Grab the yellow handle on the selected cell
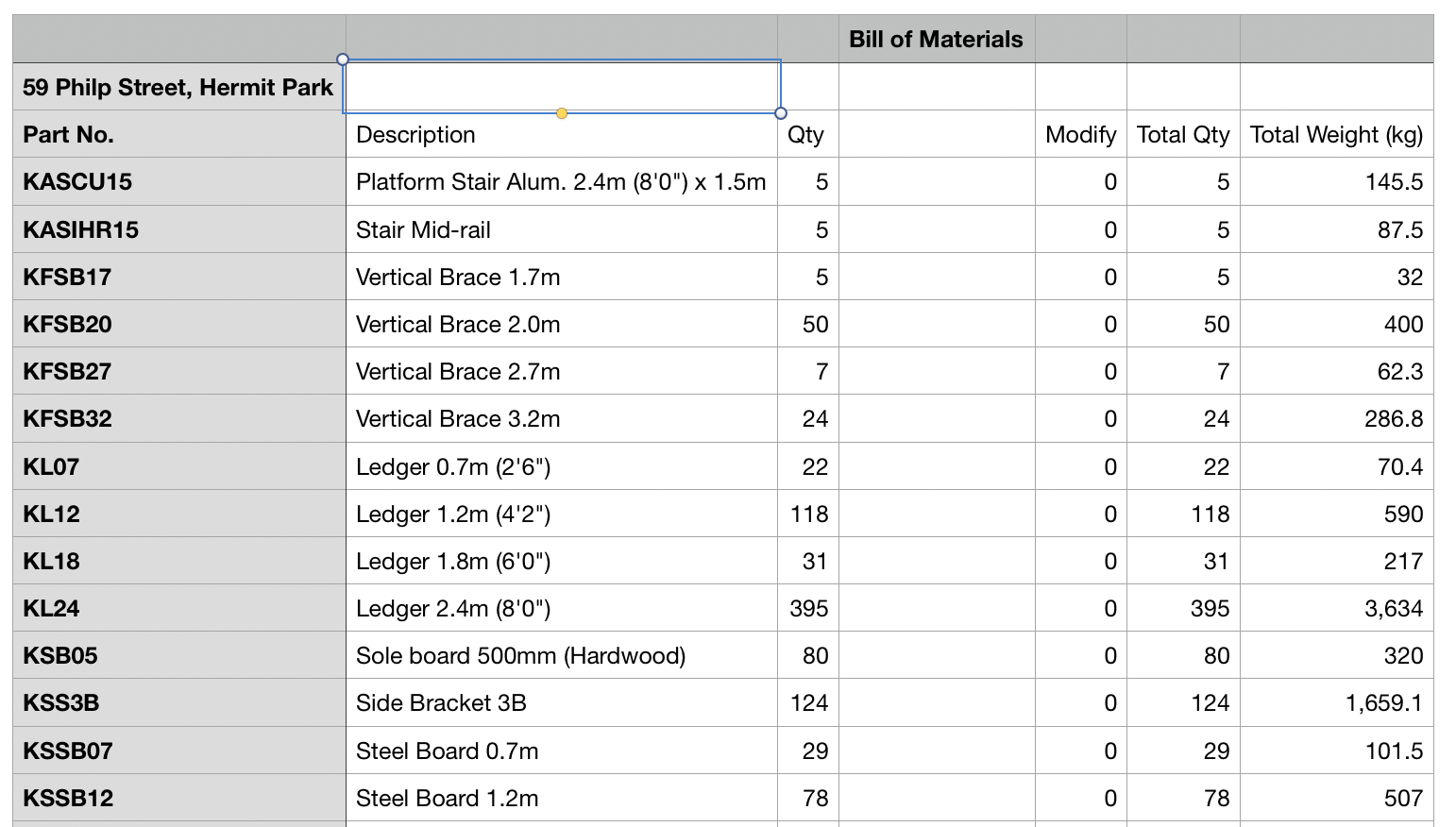 562,113
